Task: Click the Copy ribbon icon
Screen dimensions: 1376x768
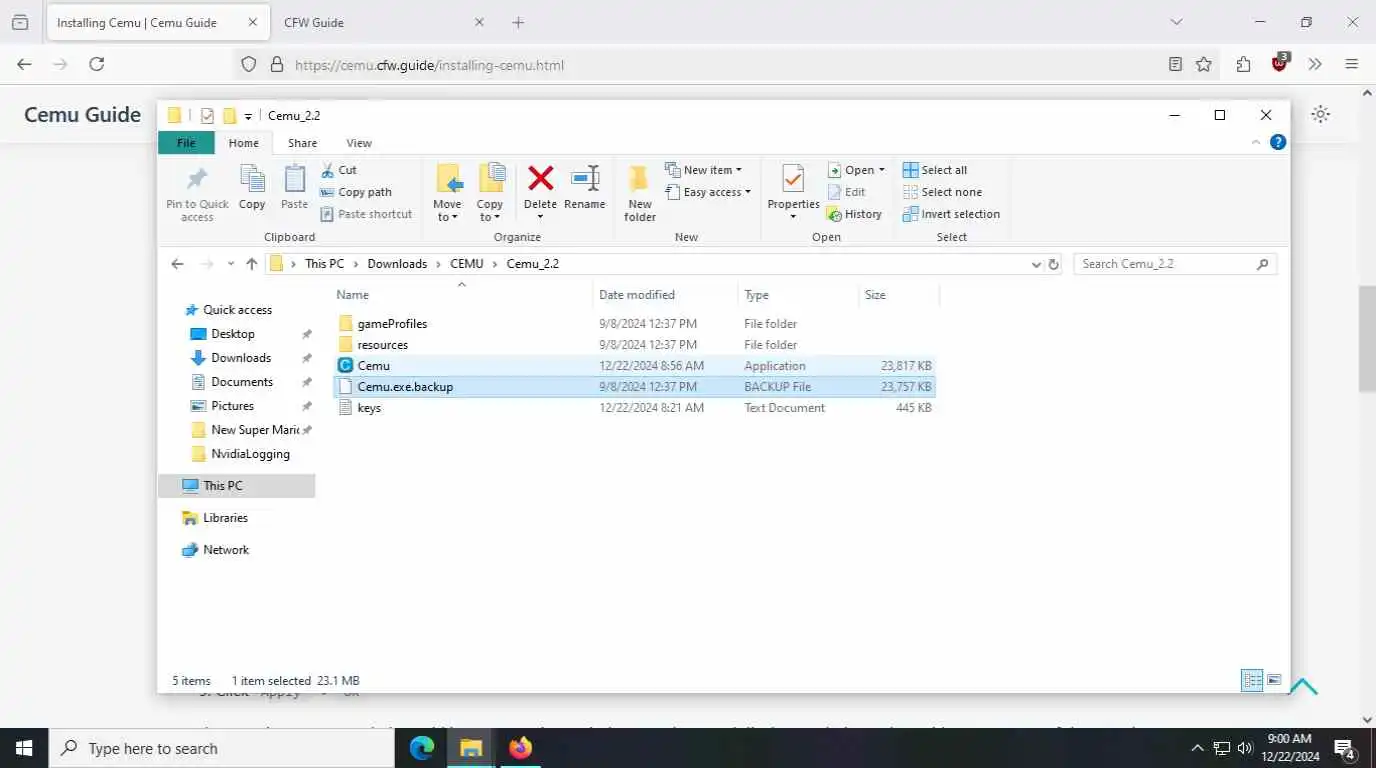Action: [252, 188]
